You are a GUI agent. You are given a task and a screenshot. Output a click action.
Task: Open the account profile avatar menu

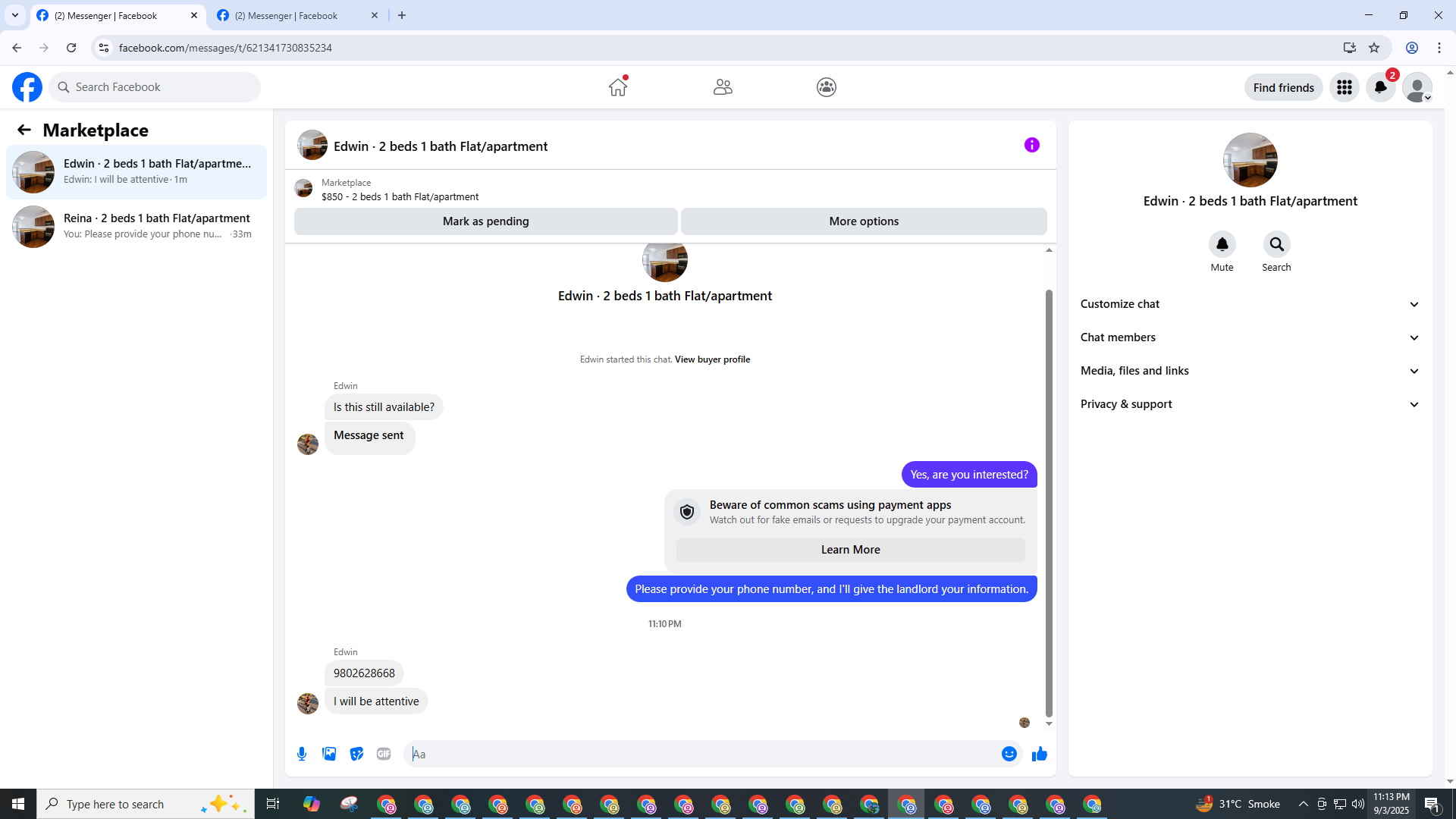[1417, 87]
